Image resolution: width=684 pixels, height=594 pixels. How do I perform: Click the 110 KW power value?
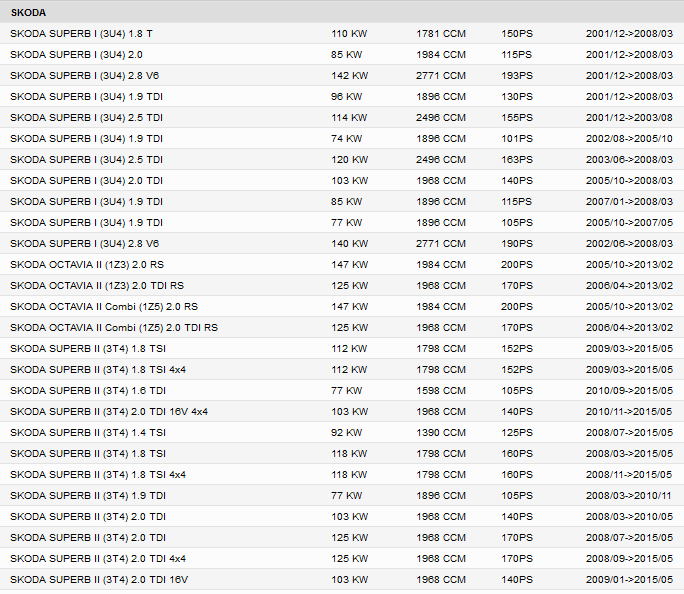coord(349,34)
